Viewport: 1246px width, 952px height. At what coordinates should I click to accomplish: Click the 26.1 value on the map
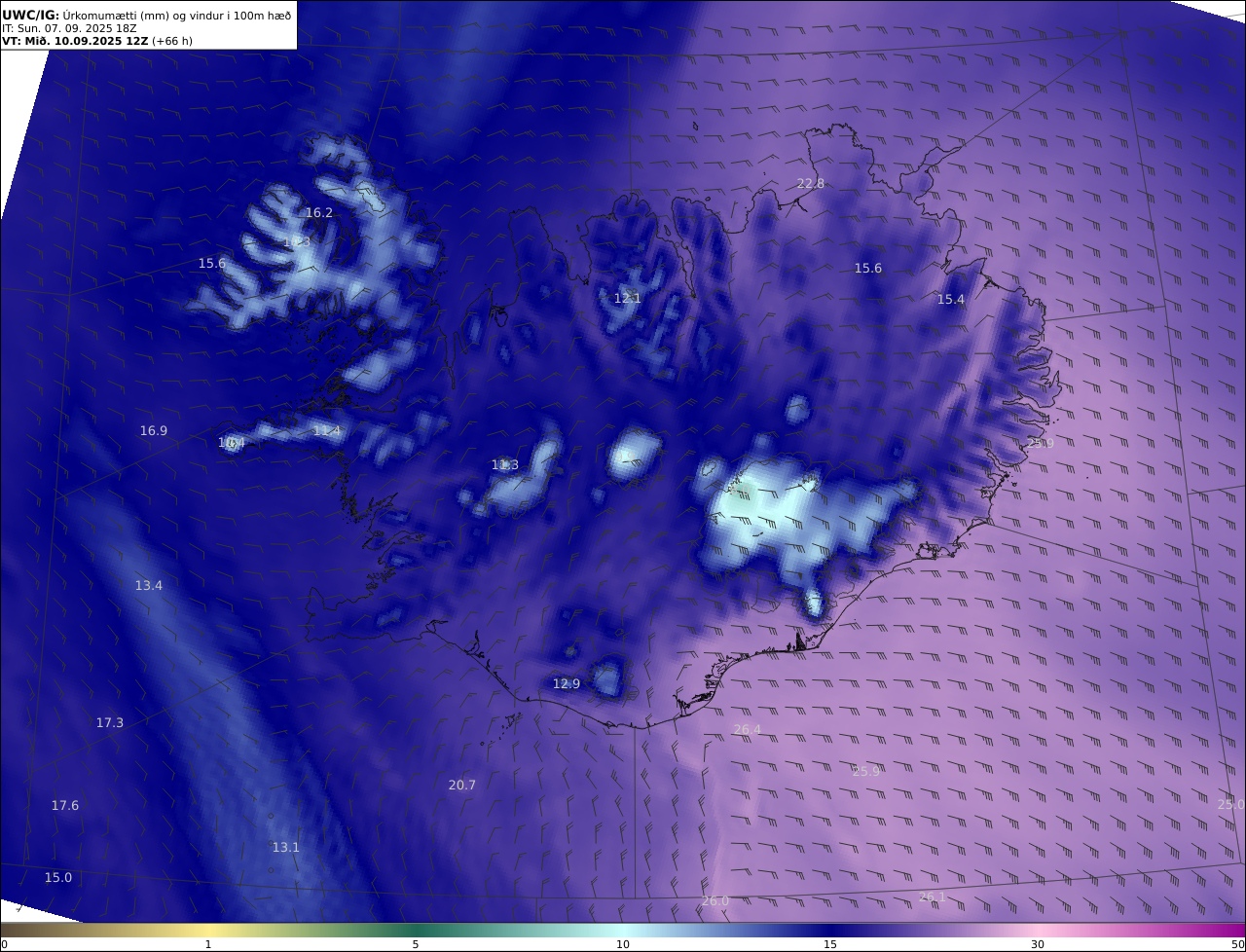click(933, 897)
